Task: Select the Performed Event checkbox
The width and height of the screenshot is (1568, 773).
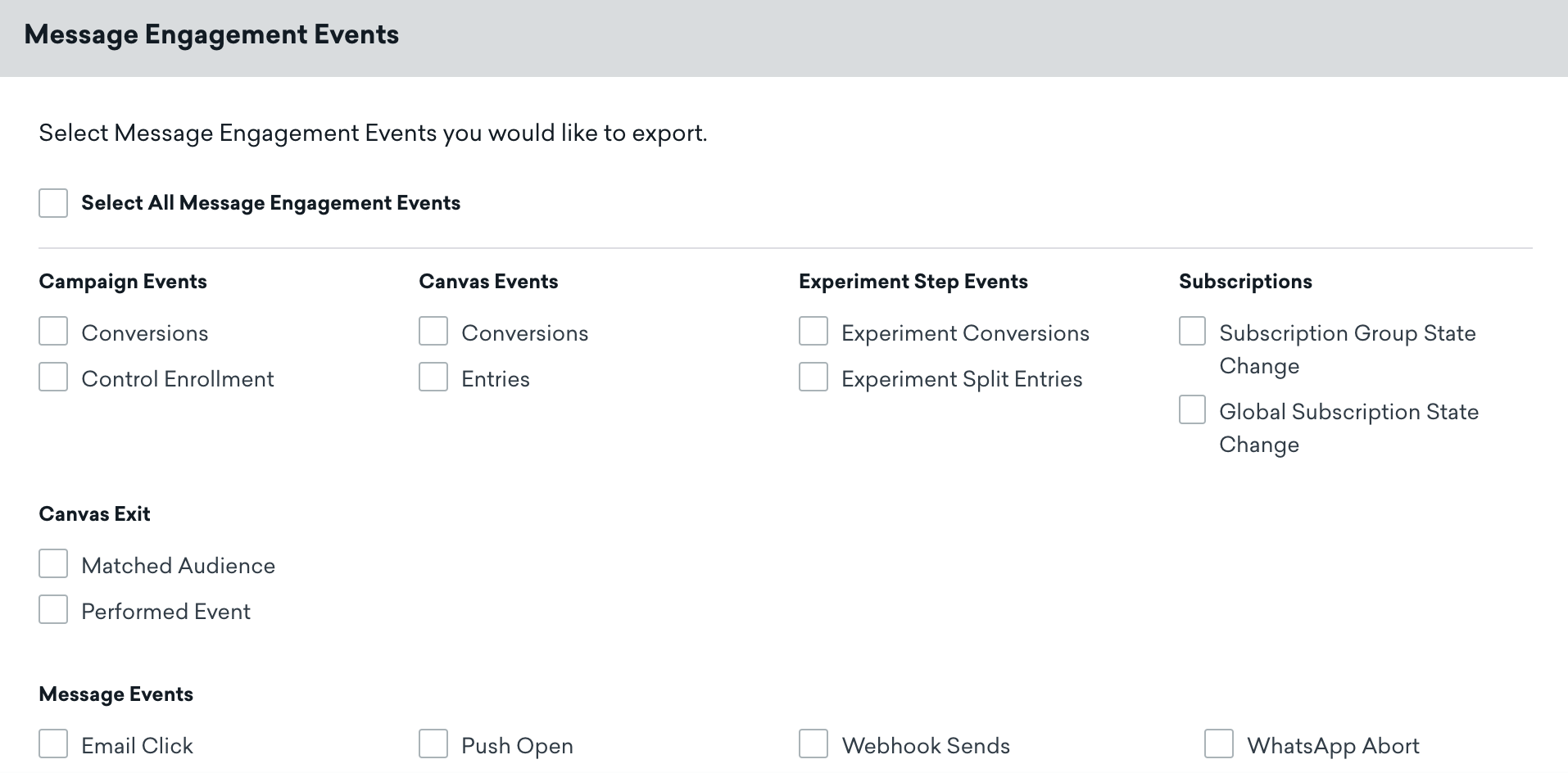Action: (x=53, y=610)
